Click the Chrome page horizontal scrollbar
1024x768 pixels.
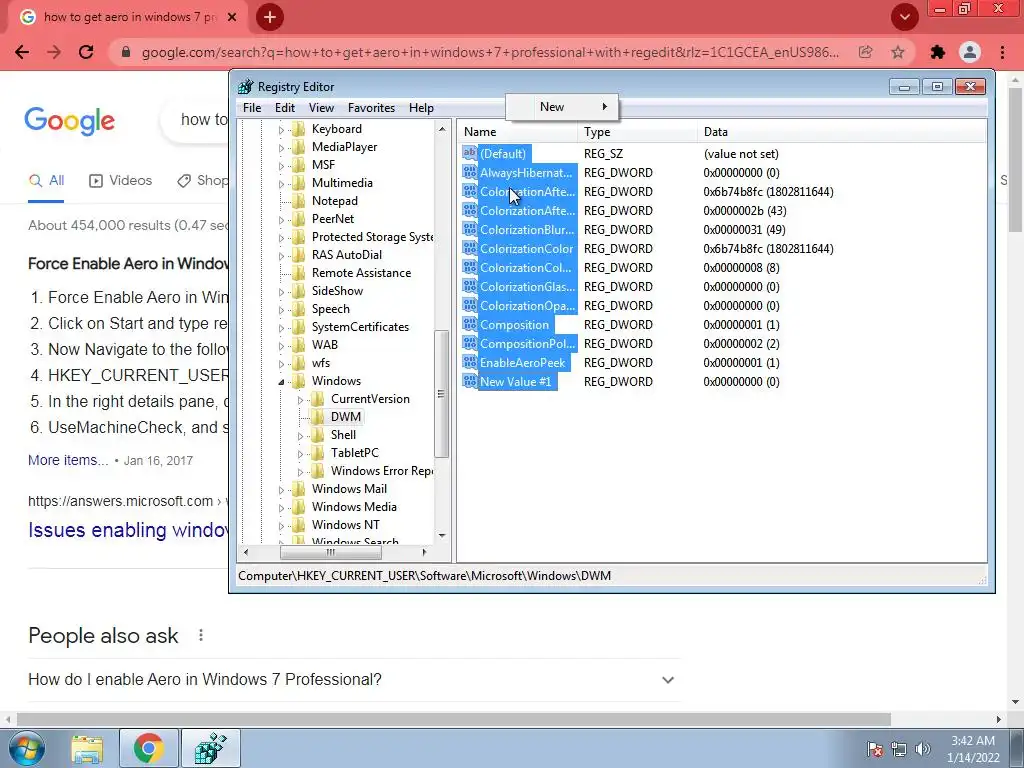pyautogui.click(x=454, y=719)
